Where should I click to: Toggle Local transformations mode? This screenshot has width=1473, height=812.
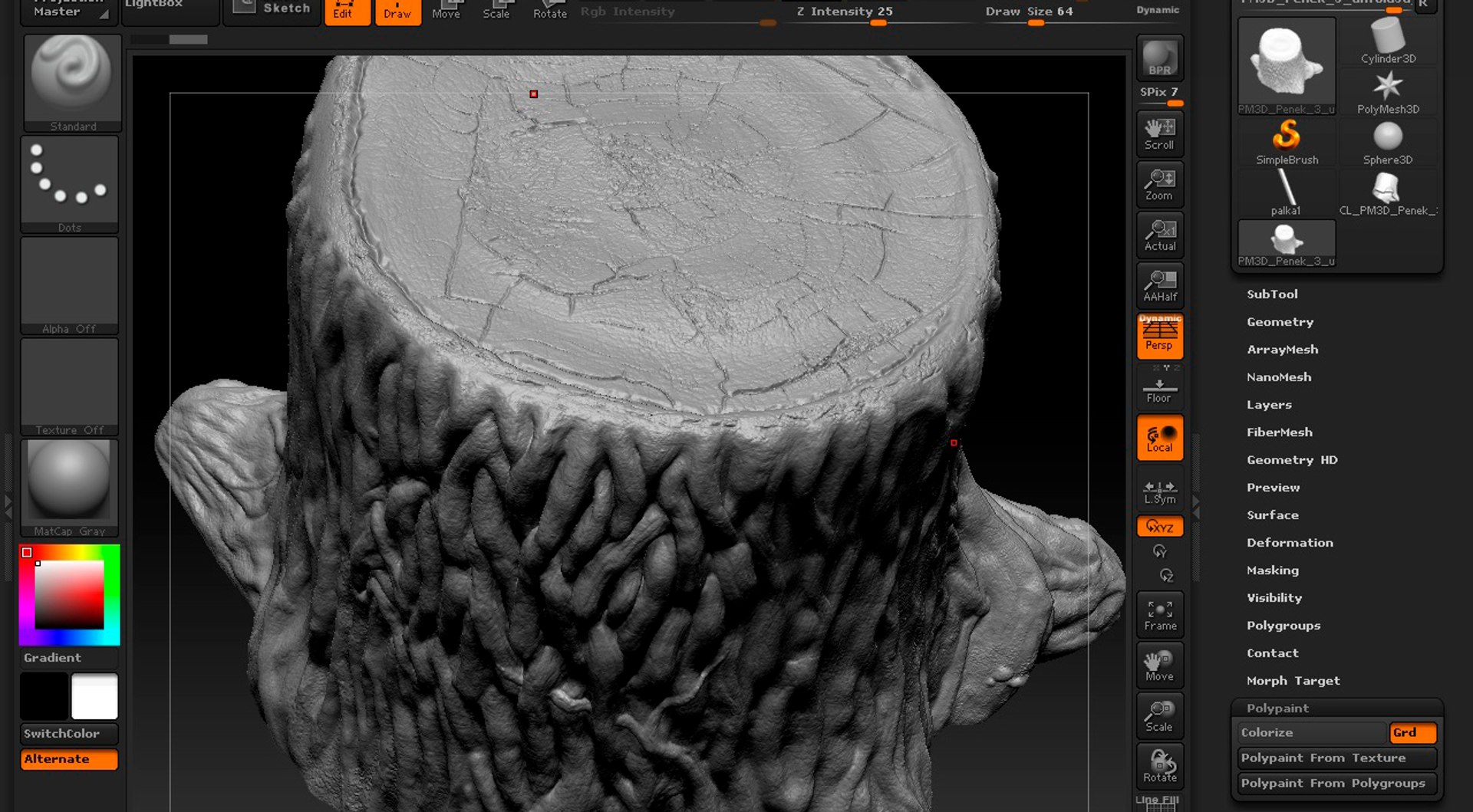click(x=1159, y=437)
